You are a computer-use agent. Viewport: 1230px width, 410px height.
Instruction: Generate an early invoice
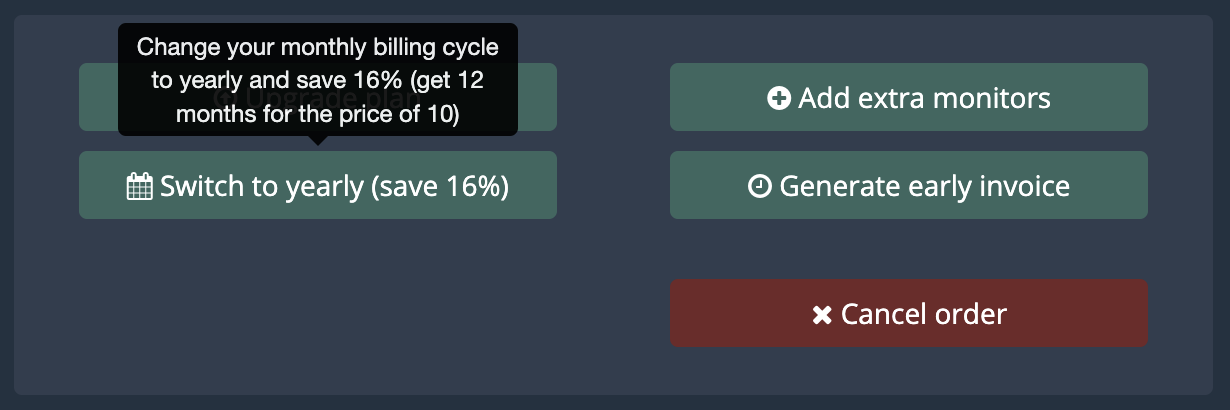point(909,185)
